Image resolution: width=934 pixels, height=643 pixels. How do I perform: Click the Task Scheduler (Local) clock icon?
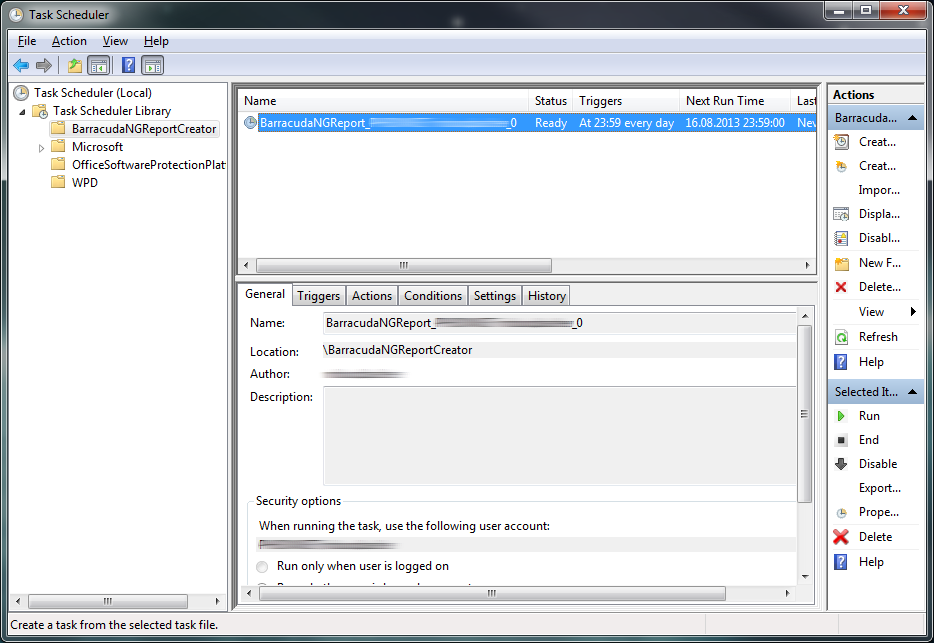coord(21,93)
